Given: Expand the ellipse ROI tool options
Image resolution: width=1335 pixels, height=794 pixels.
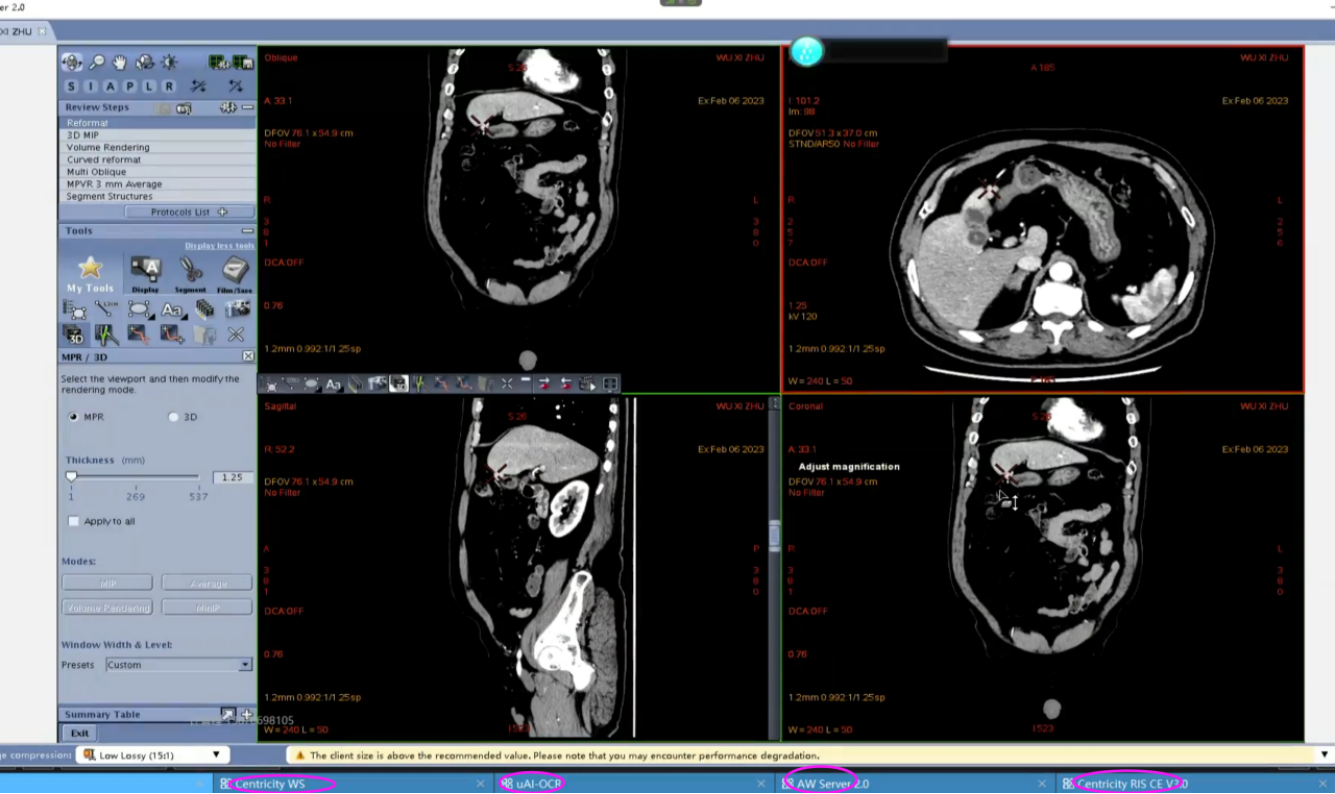Looking at the screenshot, I should tap(150, 318).
